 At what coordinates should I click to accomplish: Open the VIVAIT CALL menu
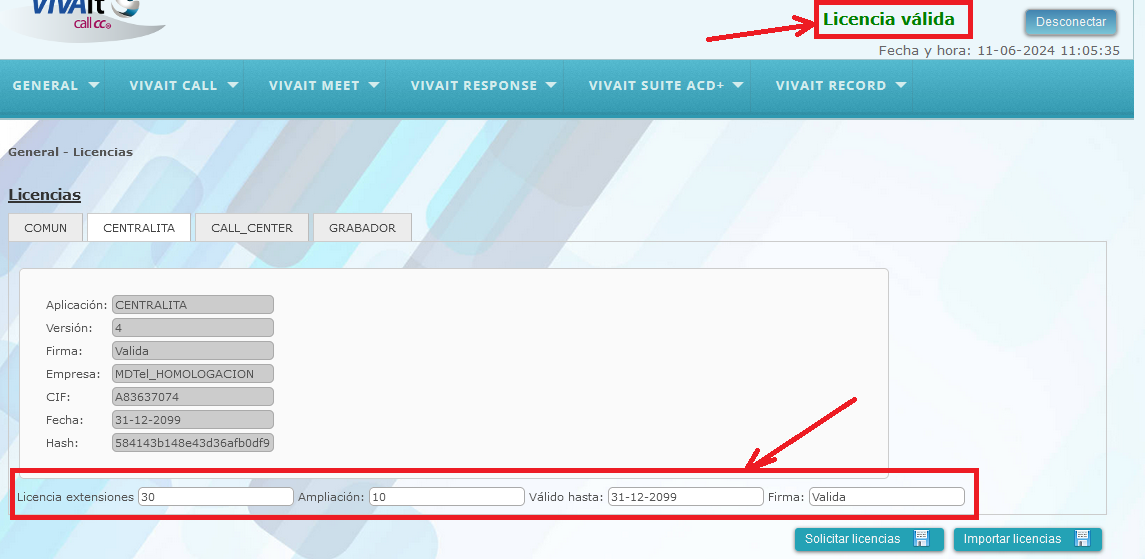pyautogui.click(x=174, y=86)
